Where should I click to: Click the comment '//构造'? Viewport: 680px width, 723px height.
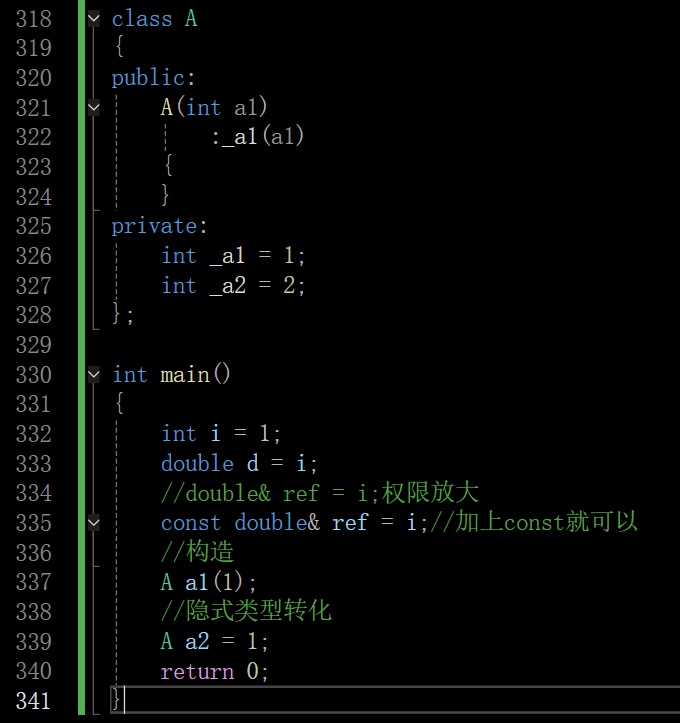[198, 552]
